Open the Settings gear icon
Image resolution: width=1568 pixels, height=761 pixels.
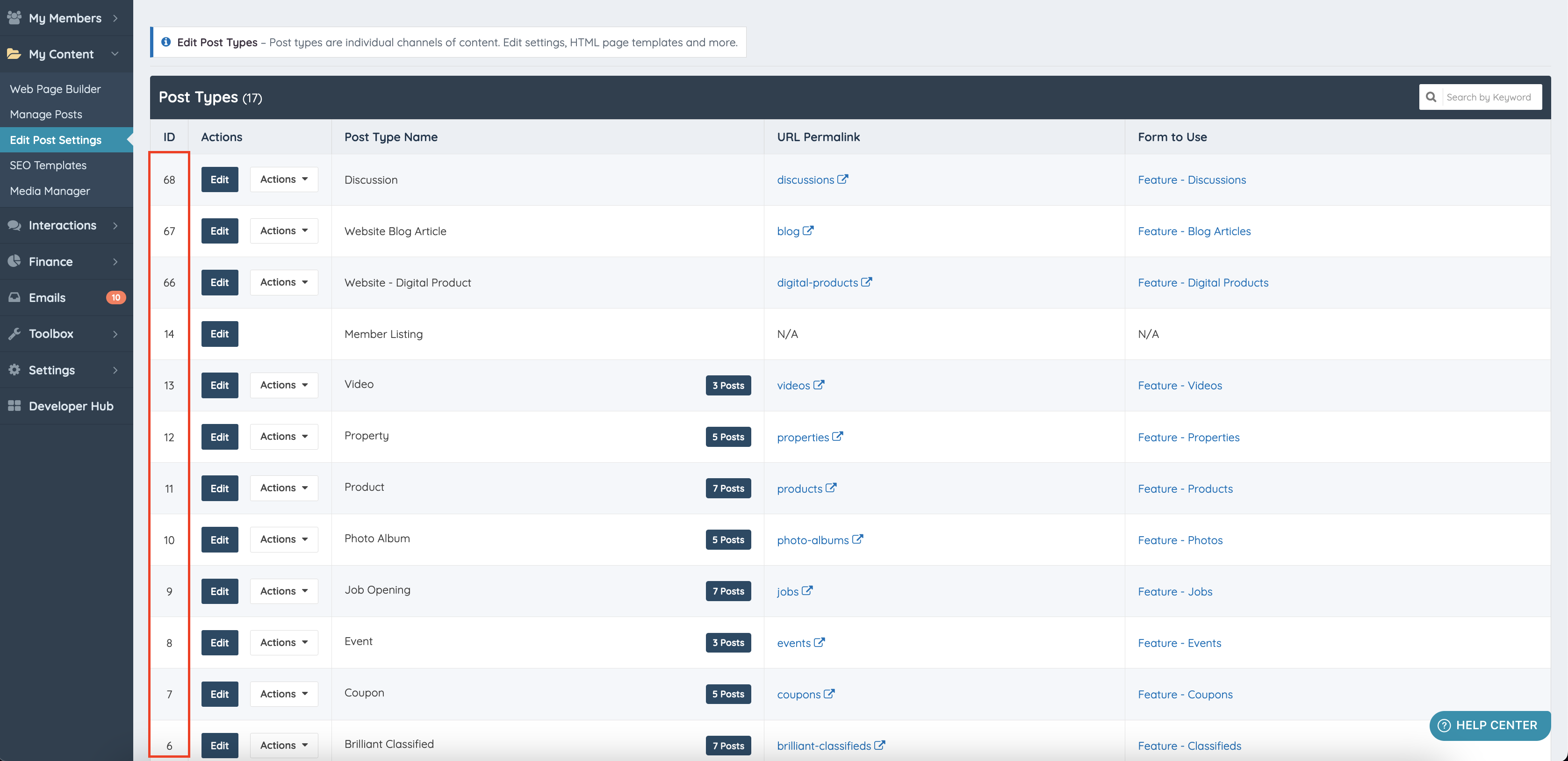click(15, 370)
